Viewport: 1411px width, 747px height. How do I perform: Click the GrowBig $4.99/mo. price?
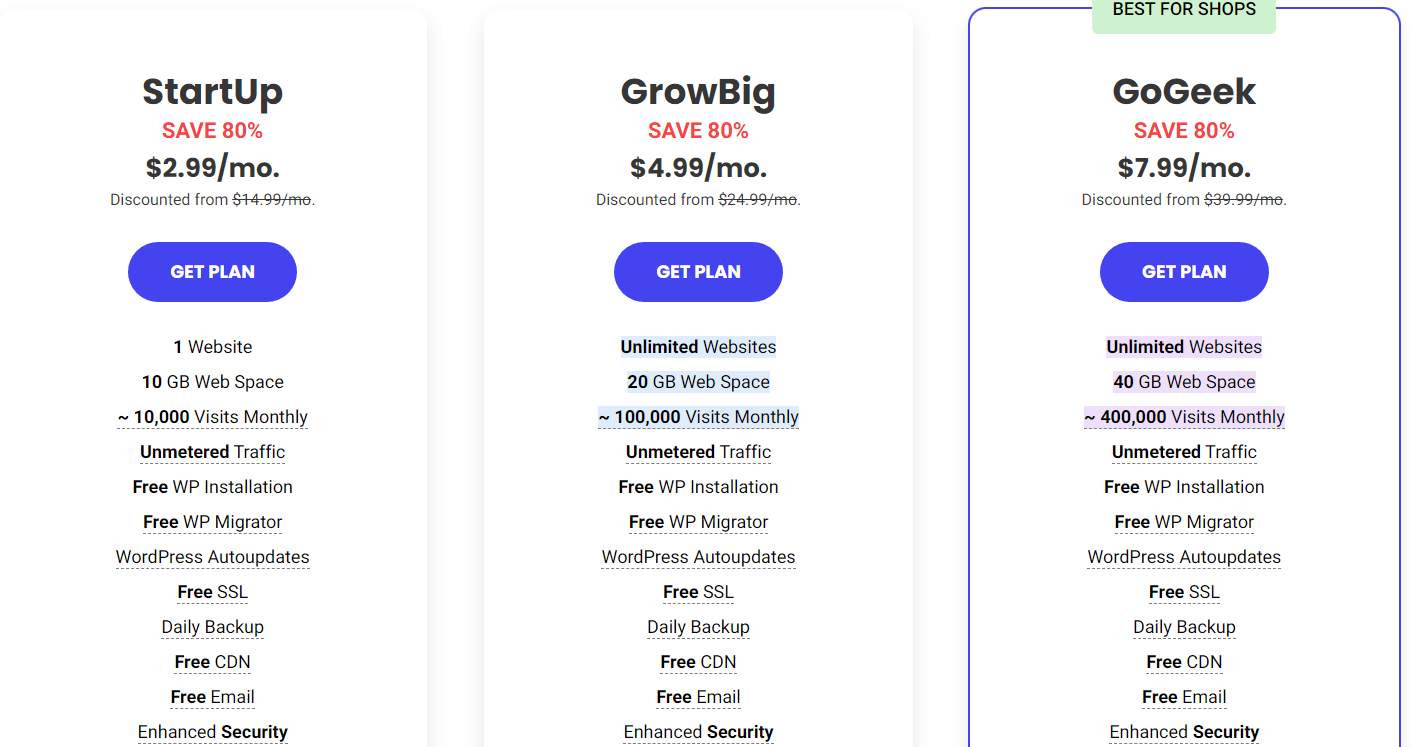click(698, 167)
